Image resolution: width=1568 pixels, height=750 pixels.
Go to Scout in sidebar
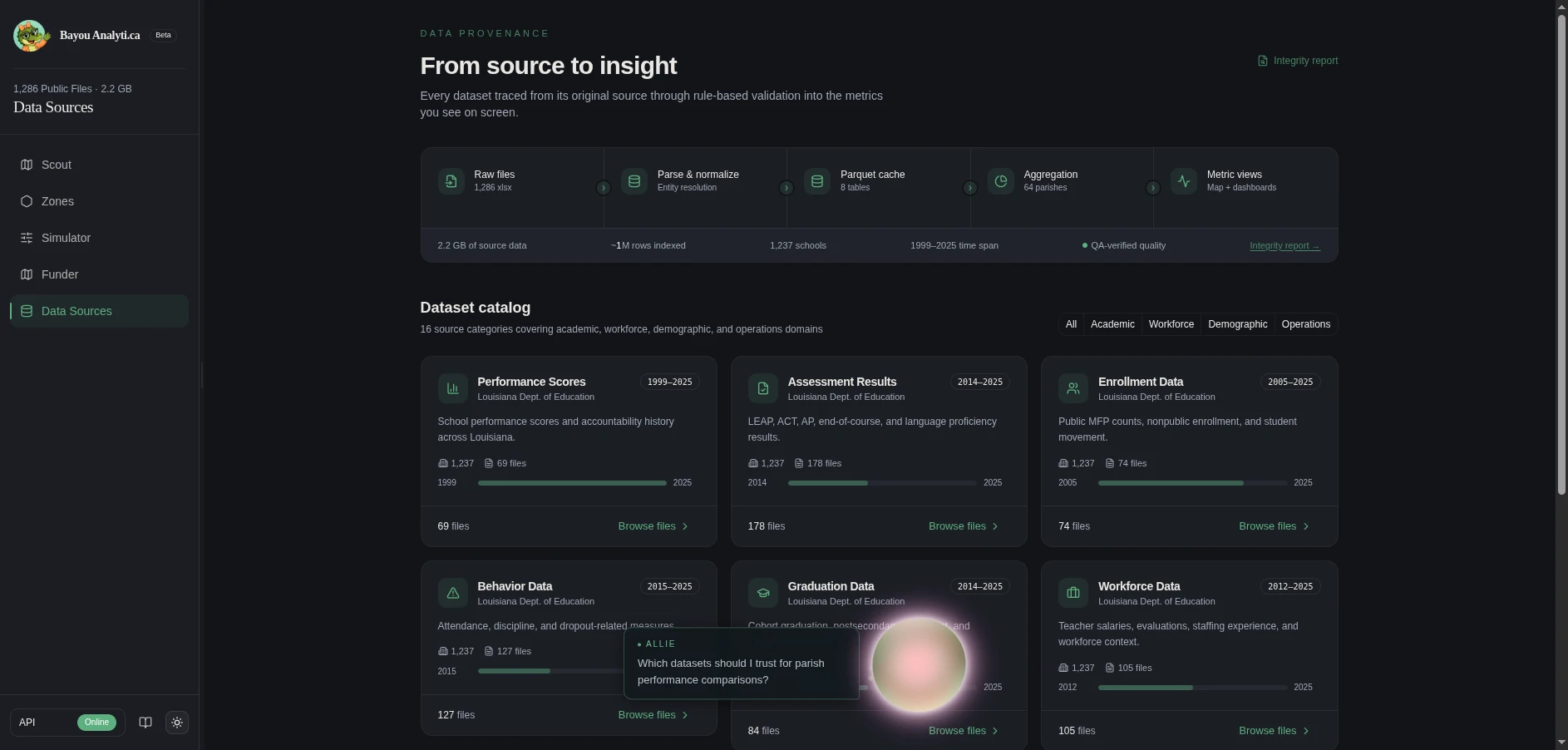(x=99, y=165)
